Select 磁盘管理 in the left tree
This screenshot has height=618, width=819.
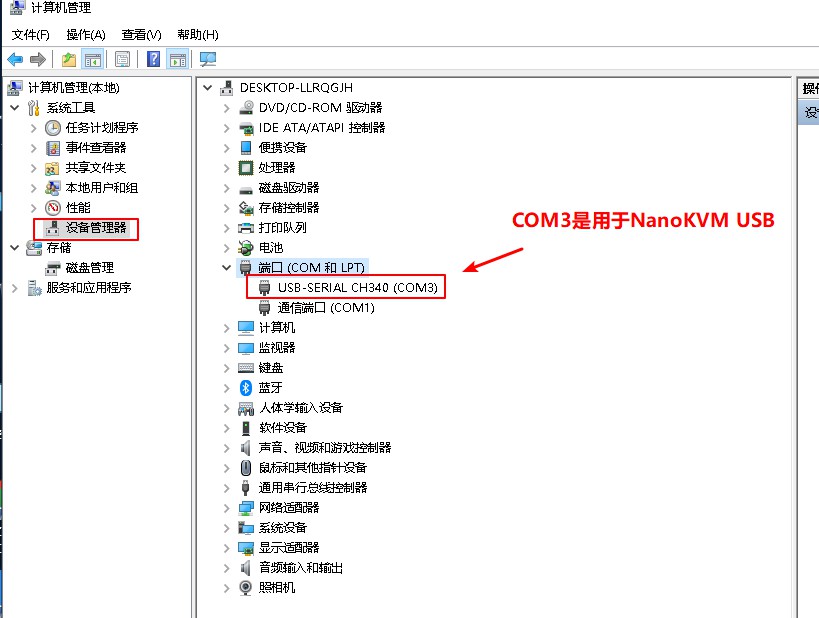(89, 268)
